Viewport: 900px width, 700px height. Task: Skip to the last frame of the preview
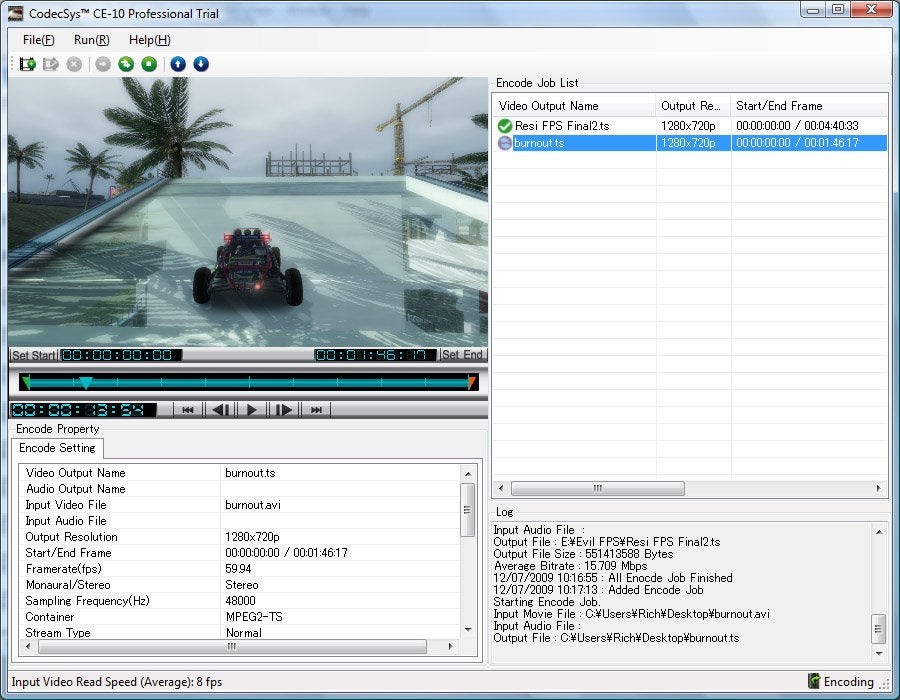[x=316, y=409]
